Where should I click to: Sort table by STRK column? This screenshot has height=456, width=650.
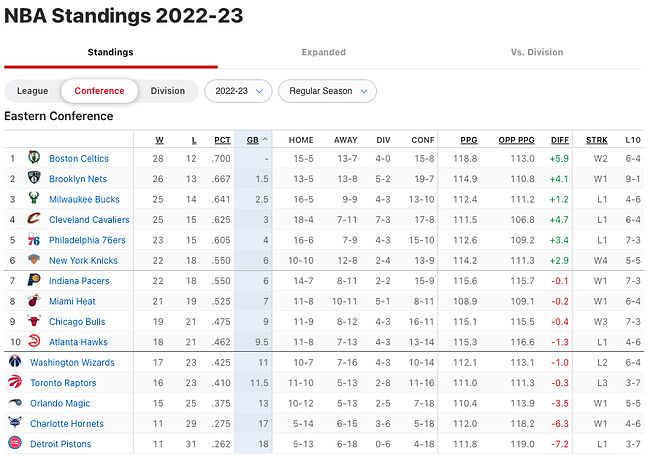click(x=597, y=140)
